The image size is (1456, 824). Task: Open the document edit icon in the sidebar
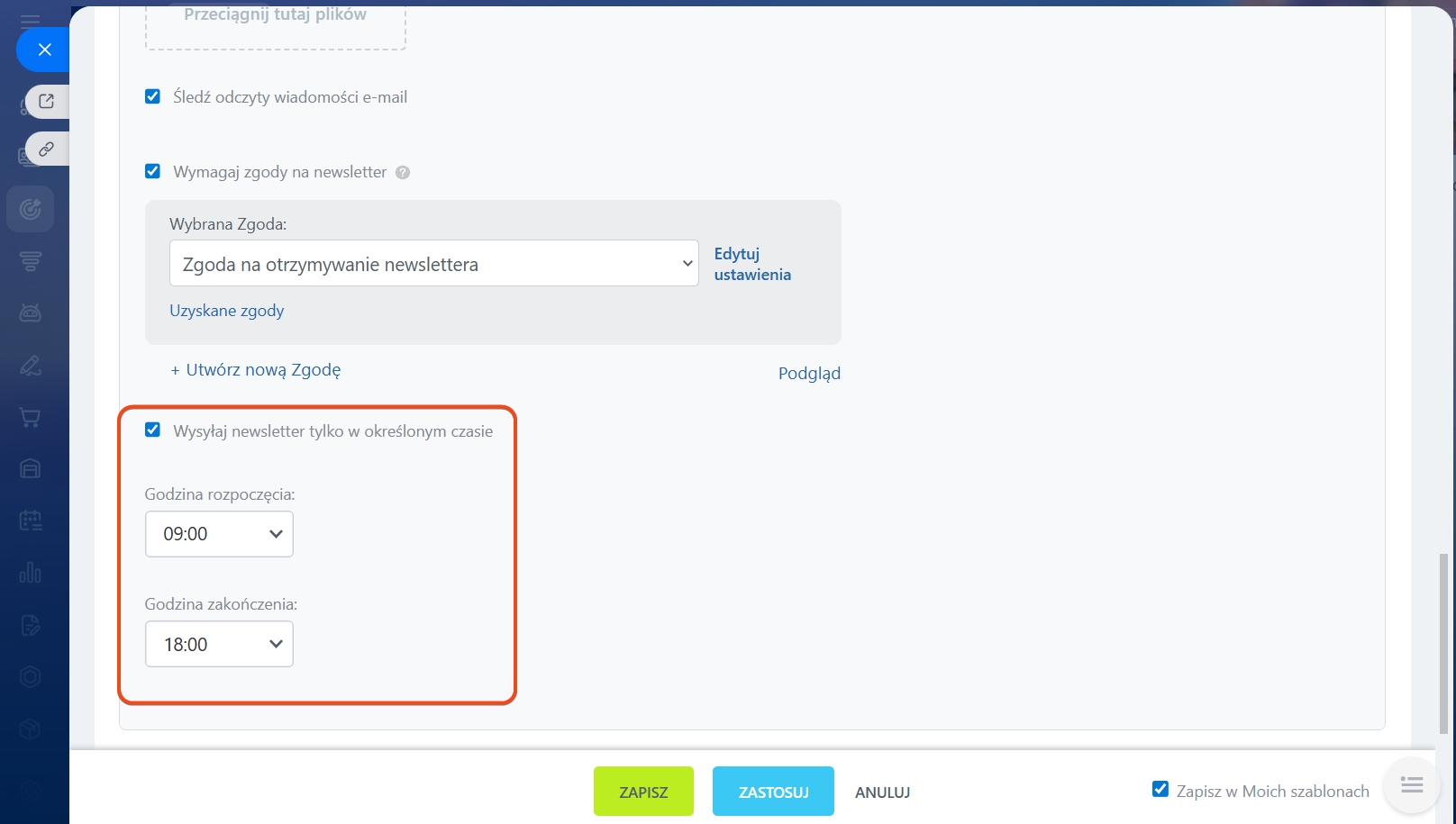pos(31,625)
